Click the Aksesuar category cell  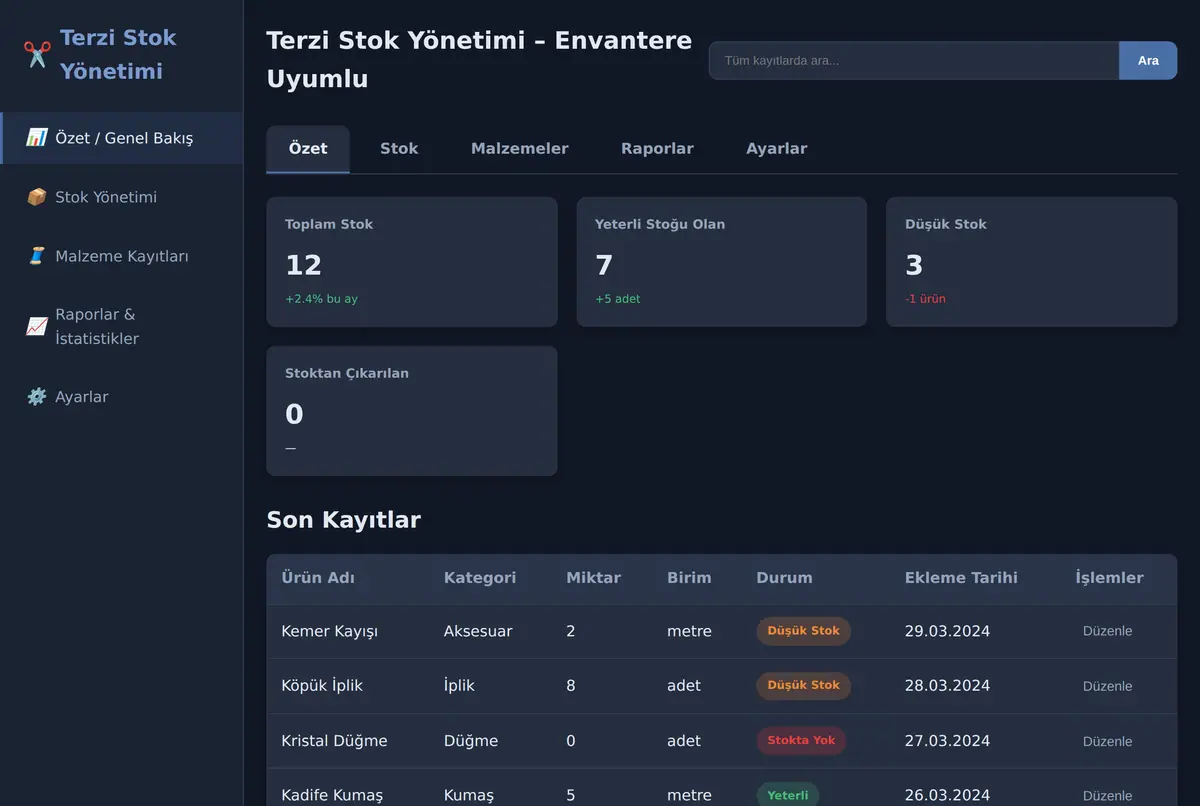[478, 631]
